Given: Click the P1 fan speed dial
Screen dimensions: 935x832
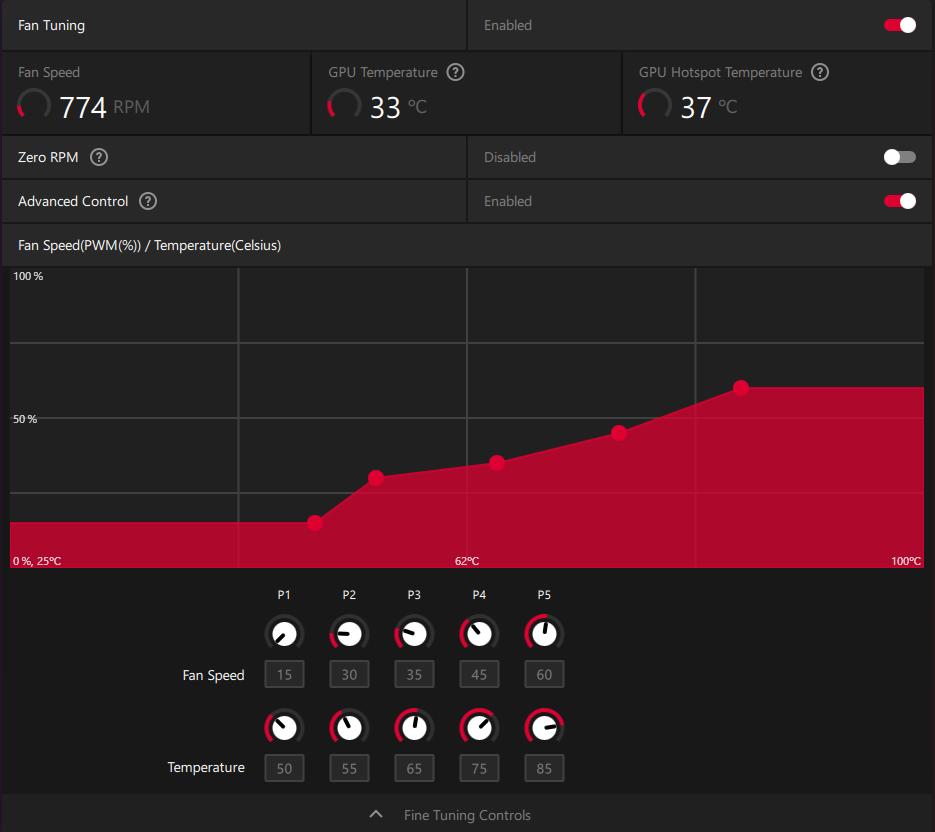Looking at the screenshot, I should (284, 633).
